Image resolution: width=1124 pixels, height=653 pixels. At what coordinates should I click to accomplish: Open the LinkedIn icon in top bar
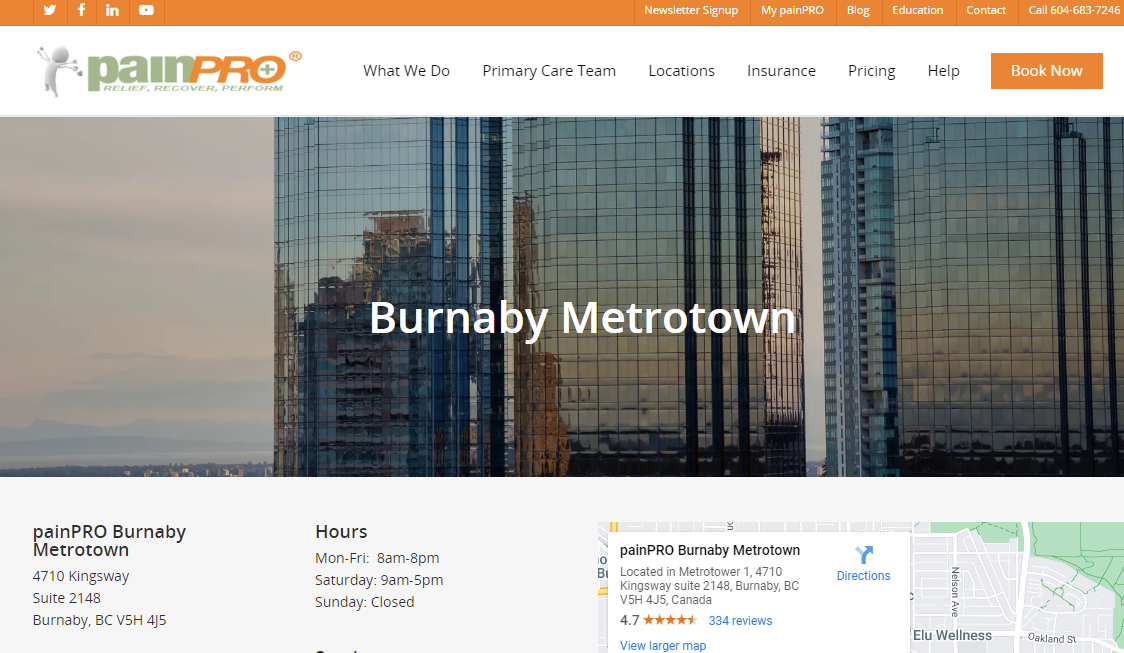tap(113, 10)
